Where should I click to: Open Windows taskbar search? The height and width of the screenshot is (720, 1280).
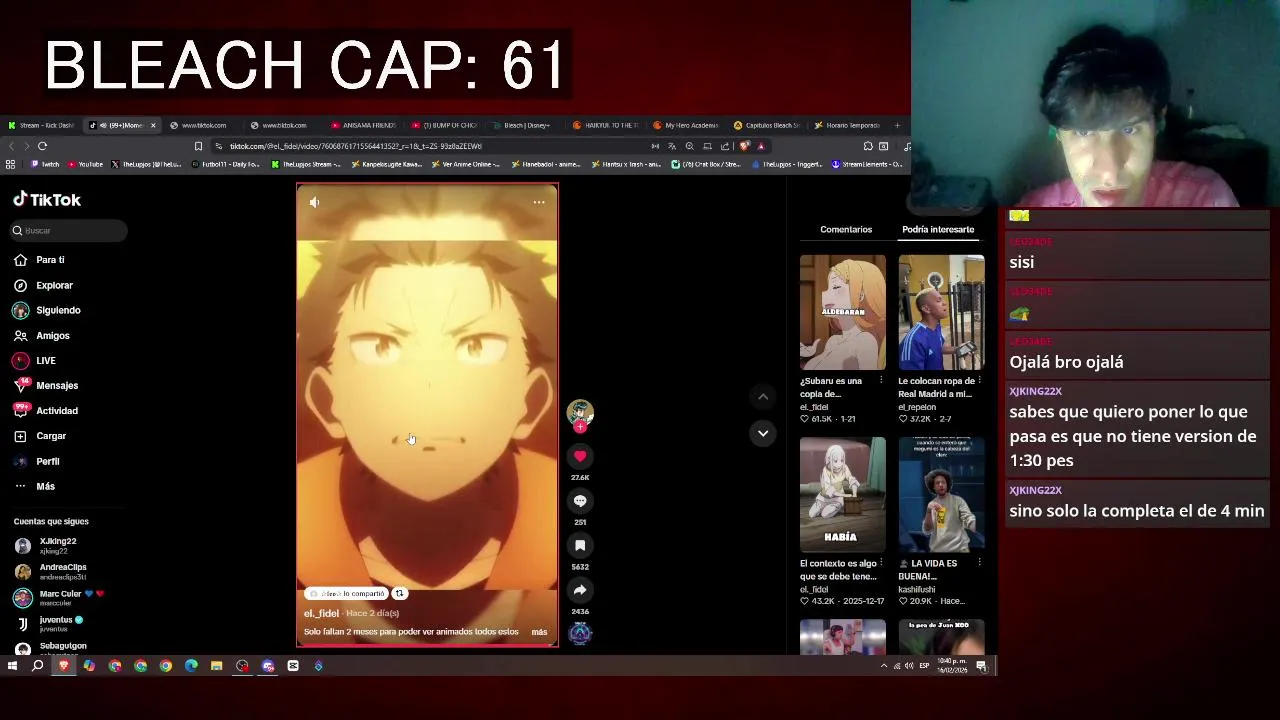pos(38,666)
